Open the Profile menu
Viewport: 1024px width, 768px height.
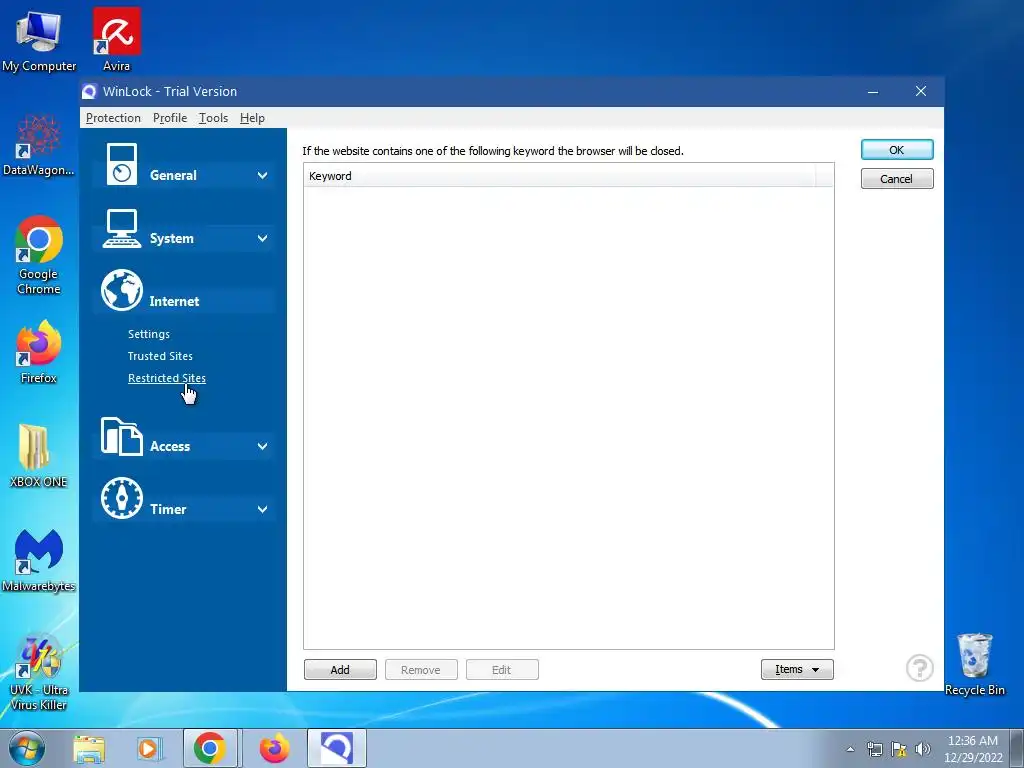tap(170, 118)
